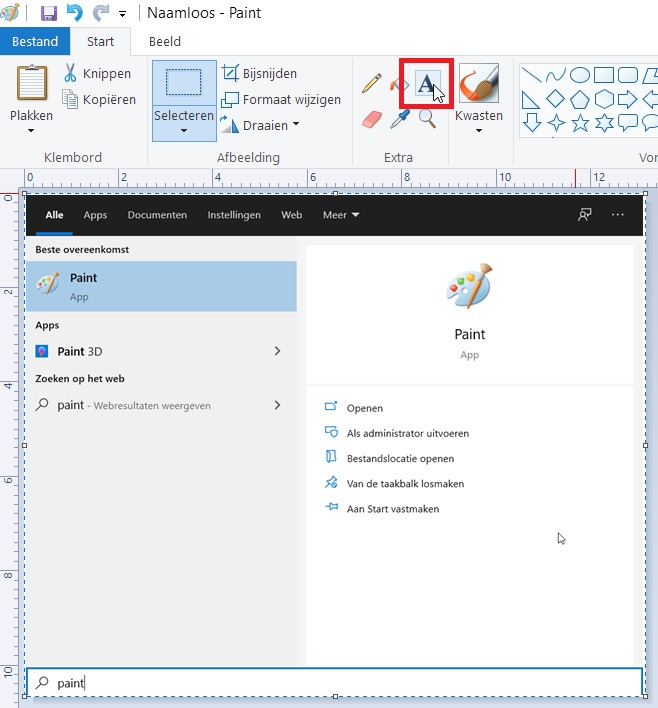This screenshot has width=658, height=708.
Task: Choose the five-point star shape
Action: pos(580,123)
